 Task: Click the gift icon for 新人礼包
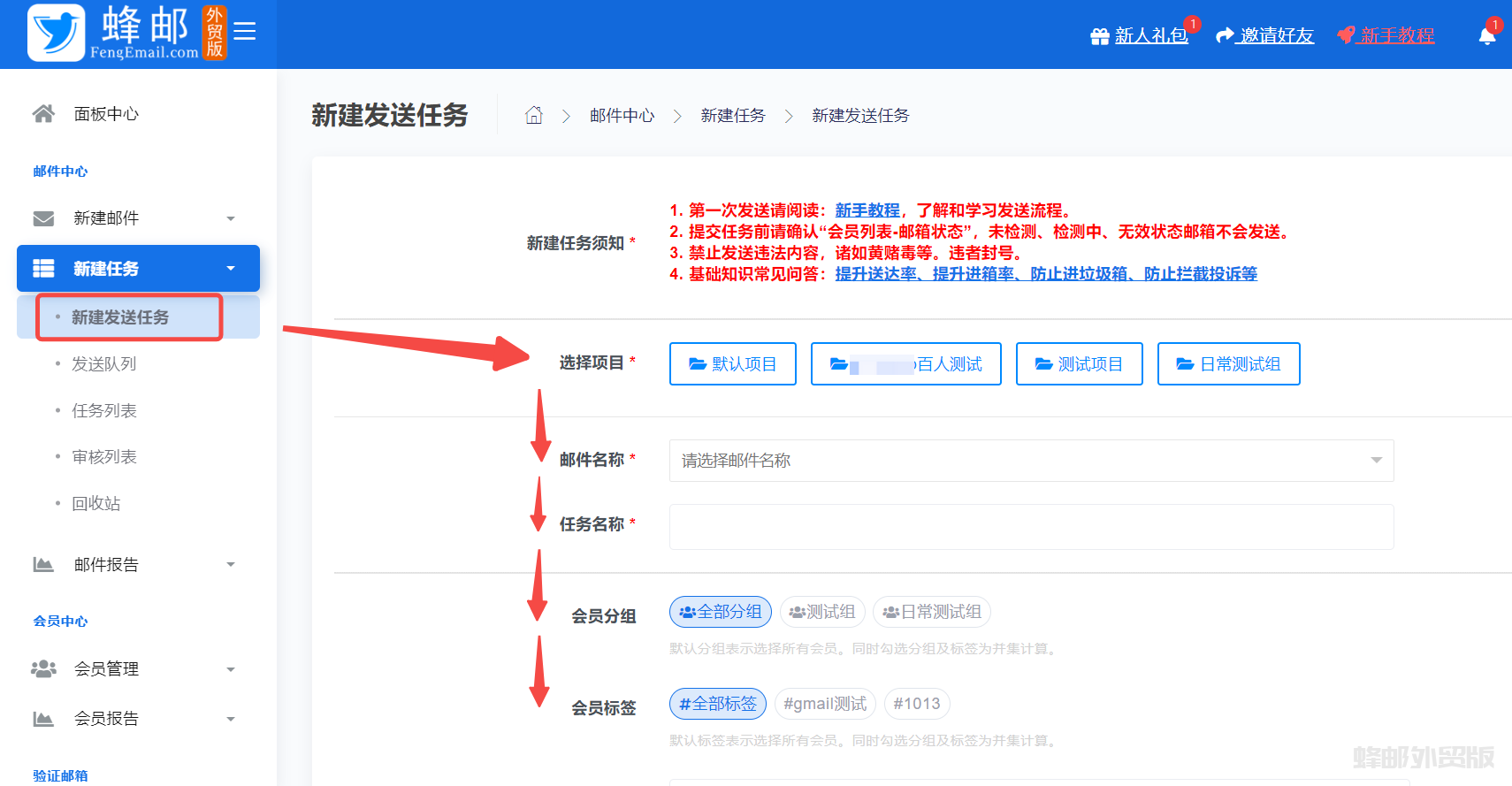(1099, 36)
